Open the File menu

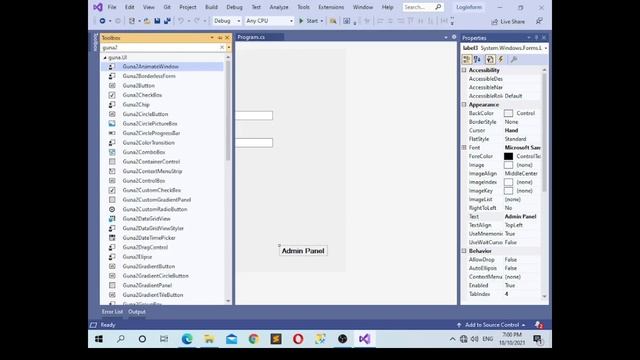(x=112, y=7)
